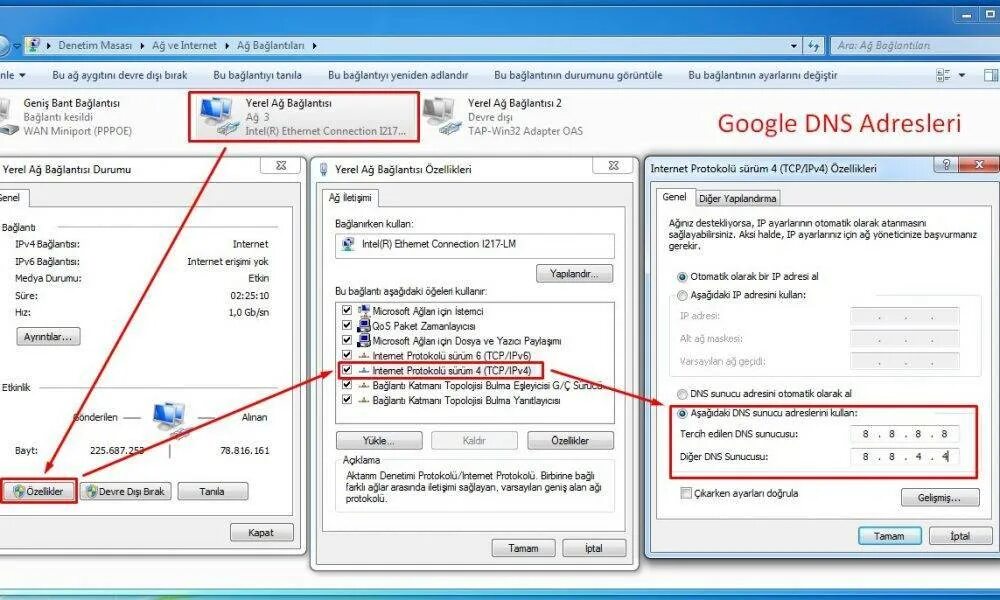This screenshot has height=600, width=1000.
Task: Select Aşağıdaki DNS sunucu adreslerini kullan
Action: click(682, 413)
